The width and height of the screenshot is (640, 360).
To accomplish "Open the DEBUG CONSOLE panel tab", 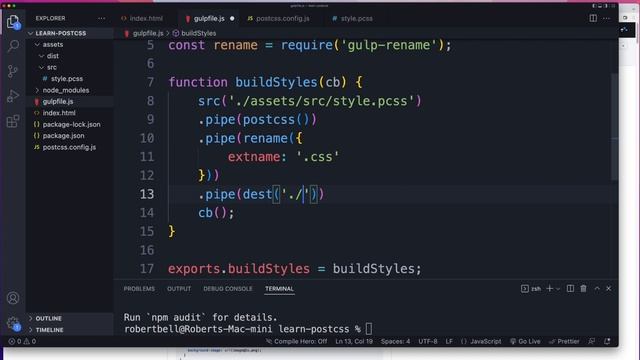I will click(228, 289).
